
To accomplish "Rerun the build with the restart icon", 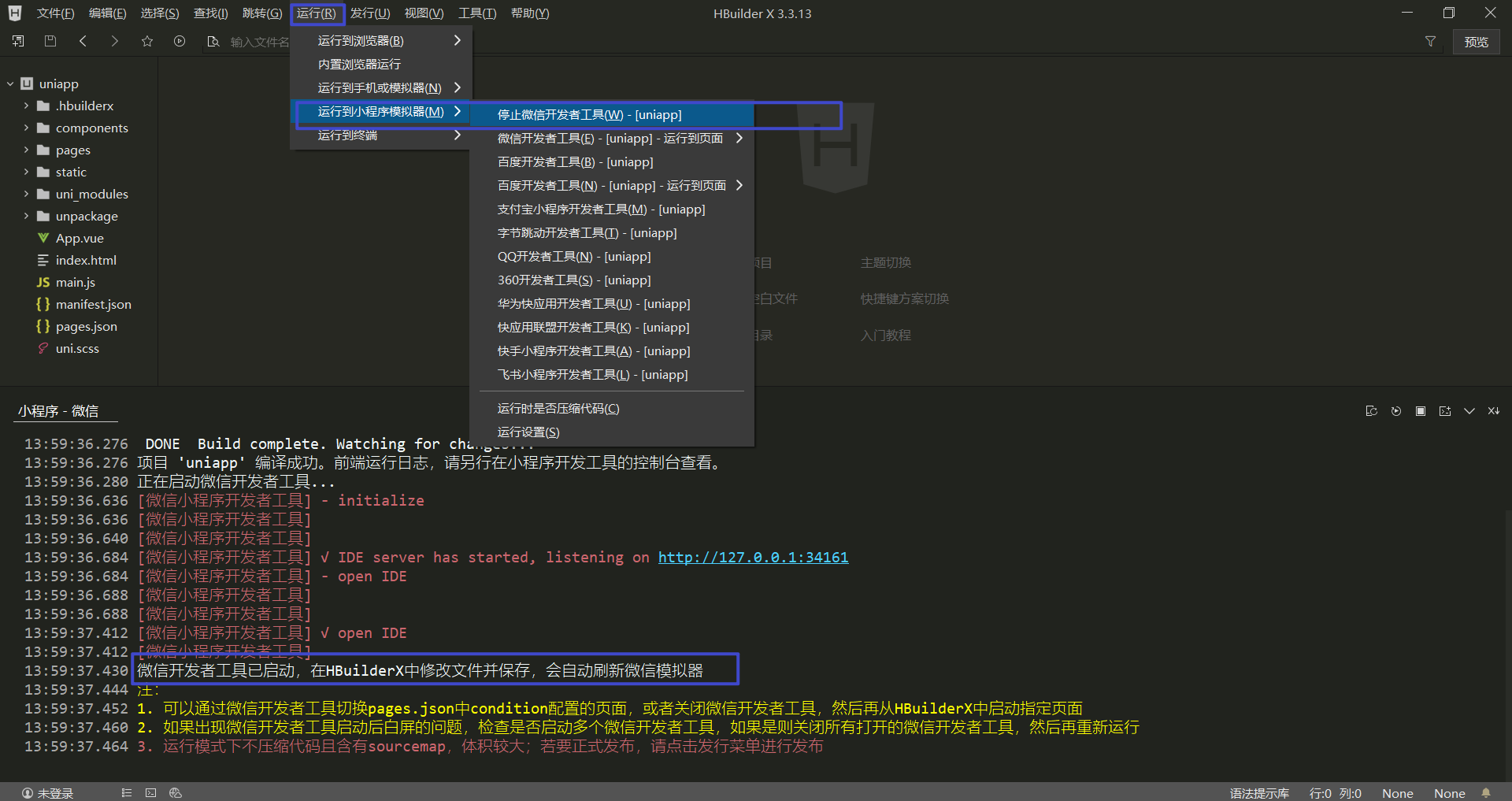I will (x=1396, y=410).
